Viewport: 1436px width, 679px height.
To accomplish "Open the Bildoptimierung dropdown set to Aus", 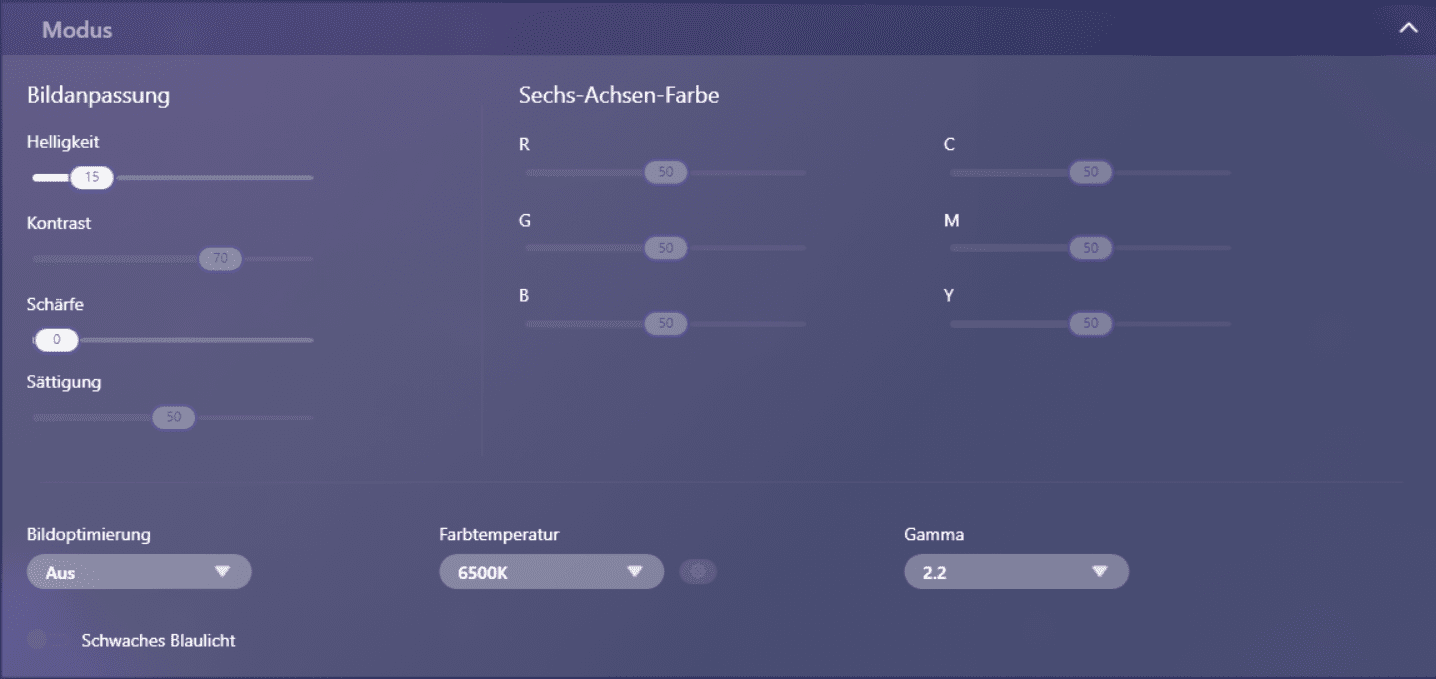I will [x=138, y=572].
